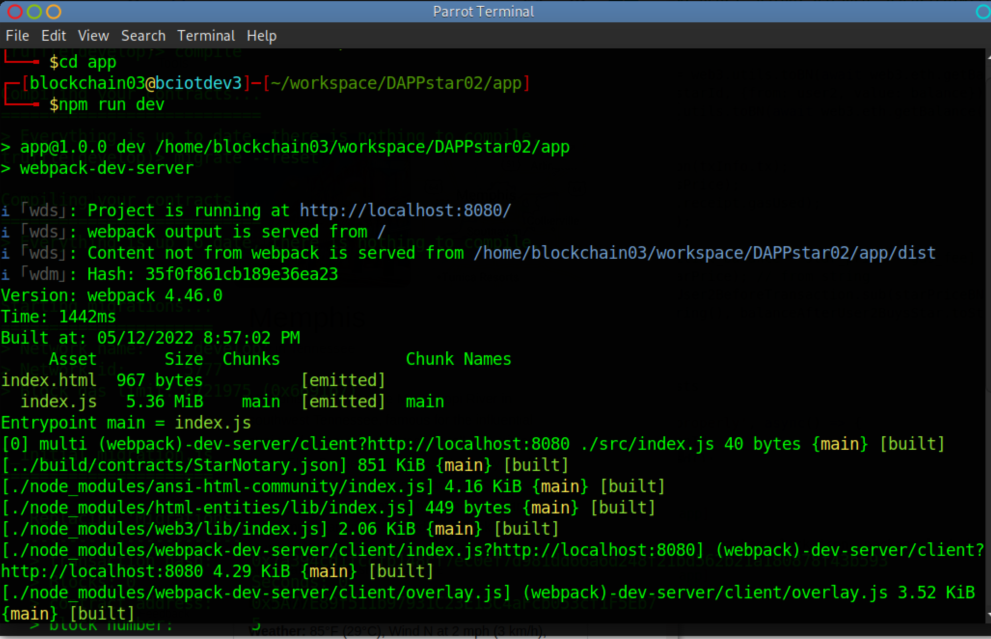The width and height of the screenshot is (991, 639).
Task: Open the Search menu
Action: click(143, 35)
